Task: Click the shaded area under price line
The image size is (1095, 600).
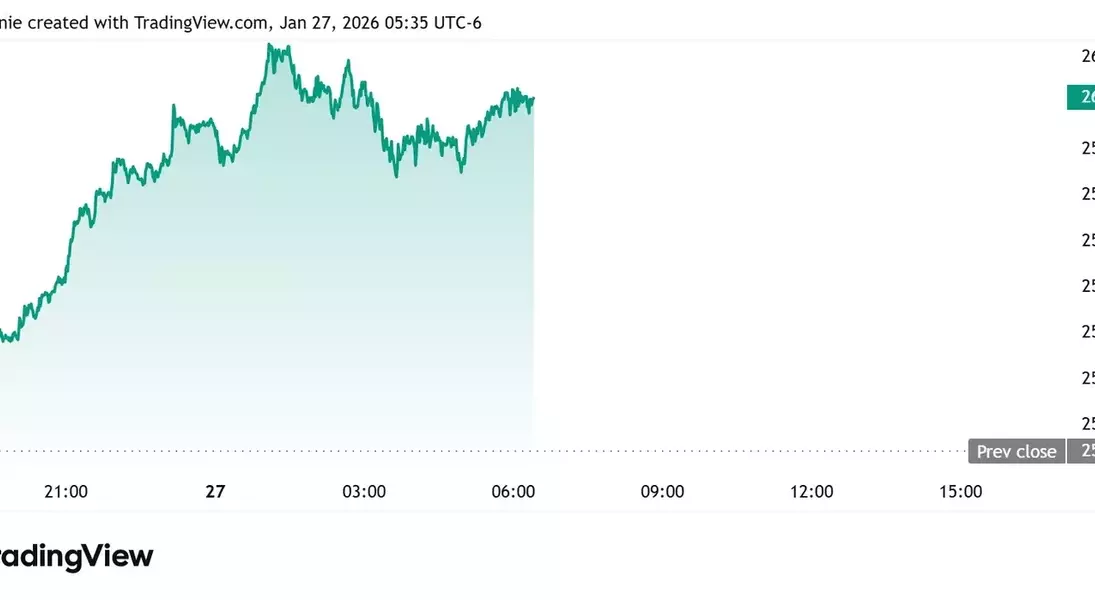Action: (x=300, y=300)
